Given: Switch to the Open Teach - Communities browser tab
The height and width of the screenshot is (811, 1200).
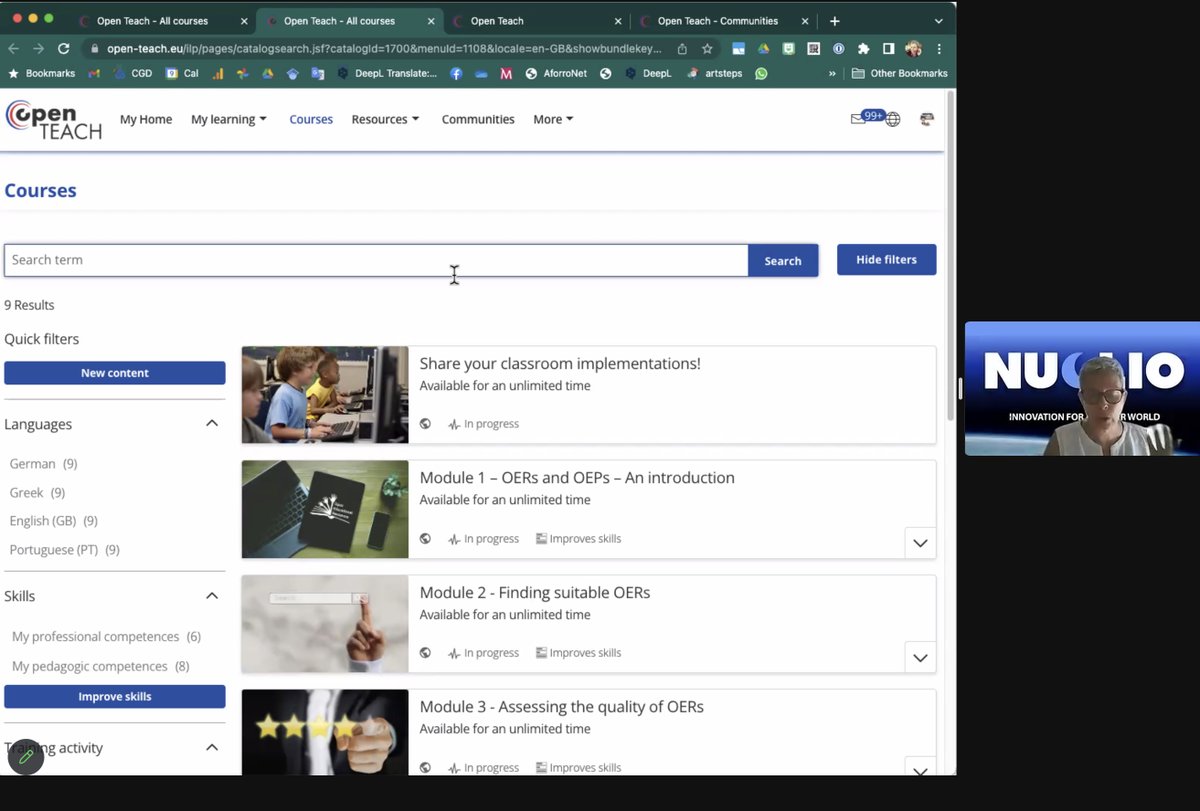Looking at the screenshot, I should (719, 19).
